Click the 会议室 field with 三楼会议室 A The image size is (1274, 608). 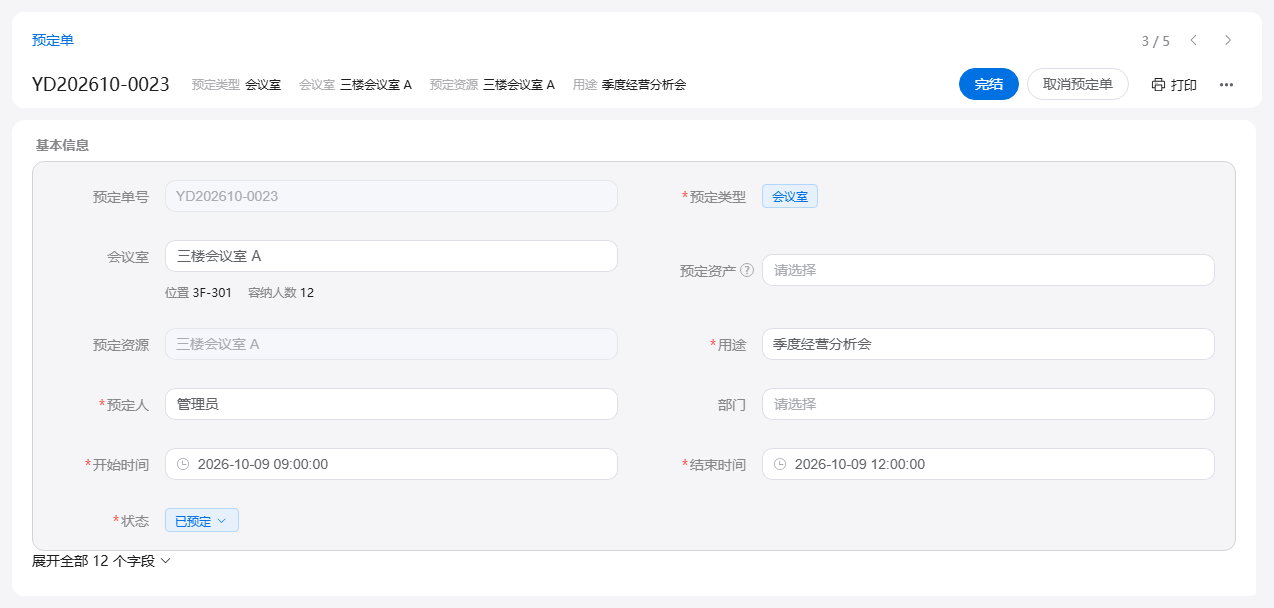coord(391,256)
